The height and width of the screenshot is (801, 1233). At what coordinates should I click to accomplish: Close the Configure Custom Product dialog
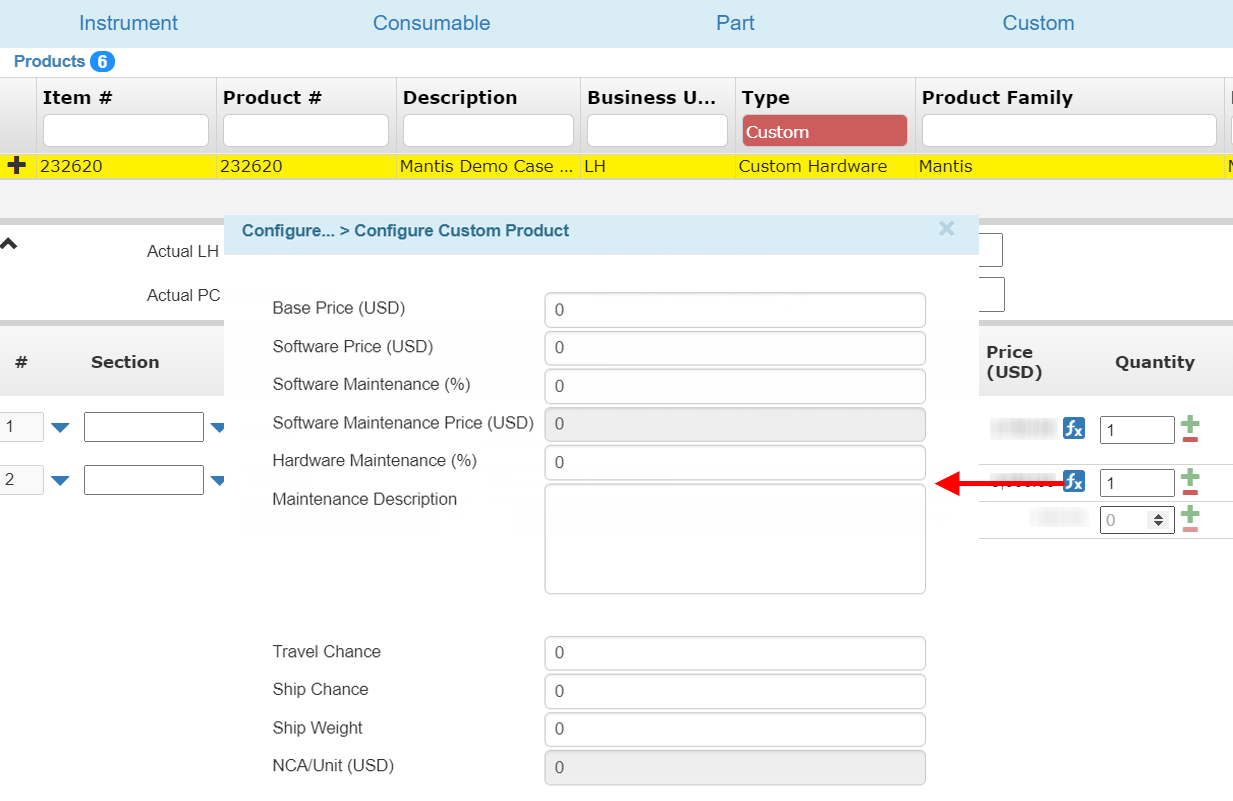pyautogui.click(x=946, y=229)
